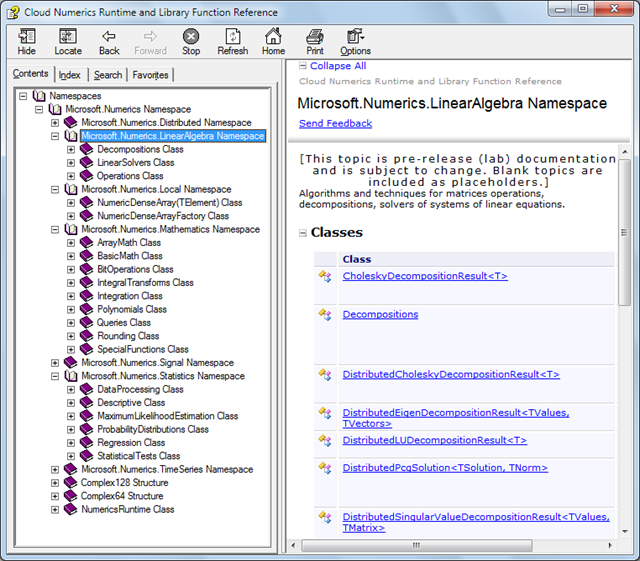Click the Decompositions Class book icon in tree
Image resolution: width=640 pixels, height=561 pixels.
[x=87, y=149]
